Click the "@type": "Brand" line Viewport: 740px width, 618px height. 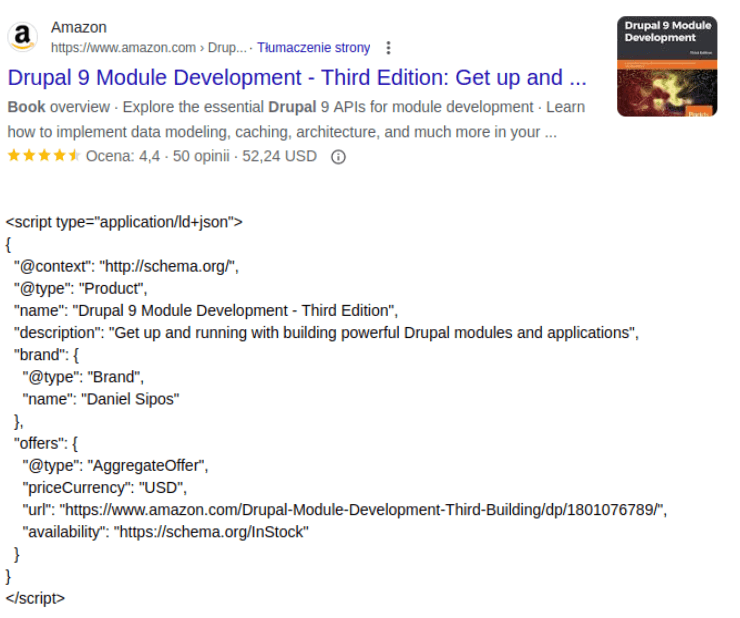pos(83,377)
